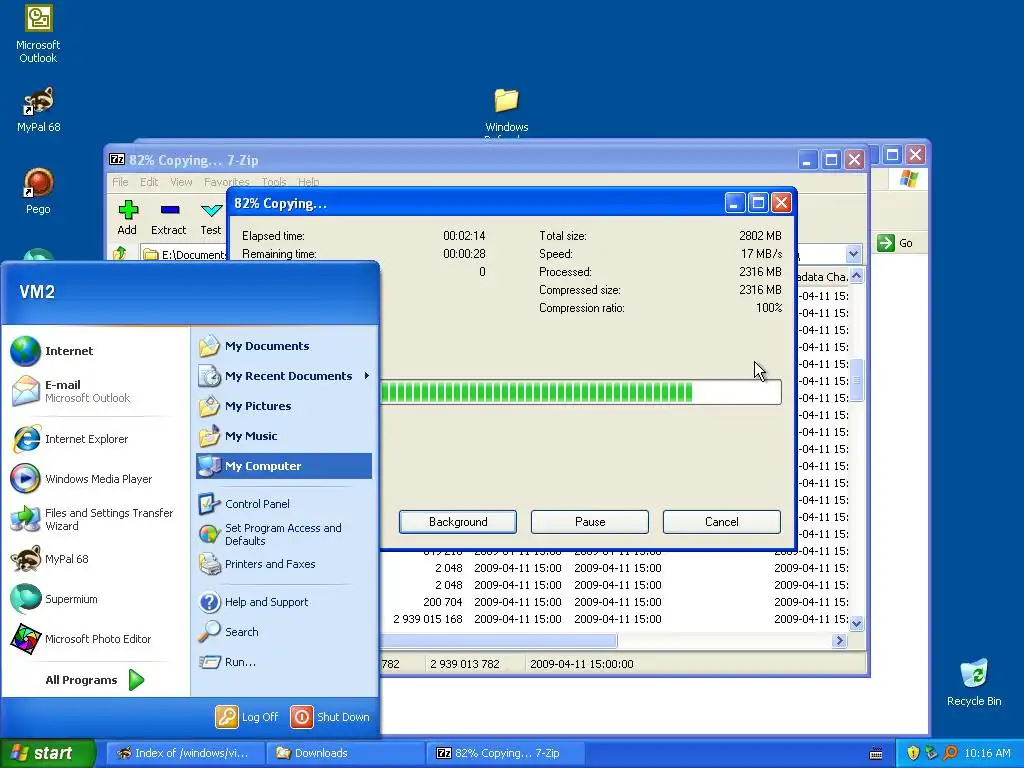Select the row with size 2 939 015 168
Viewport: 1024px width, 768px height.
[614, 619]
